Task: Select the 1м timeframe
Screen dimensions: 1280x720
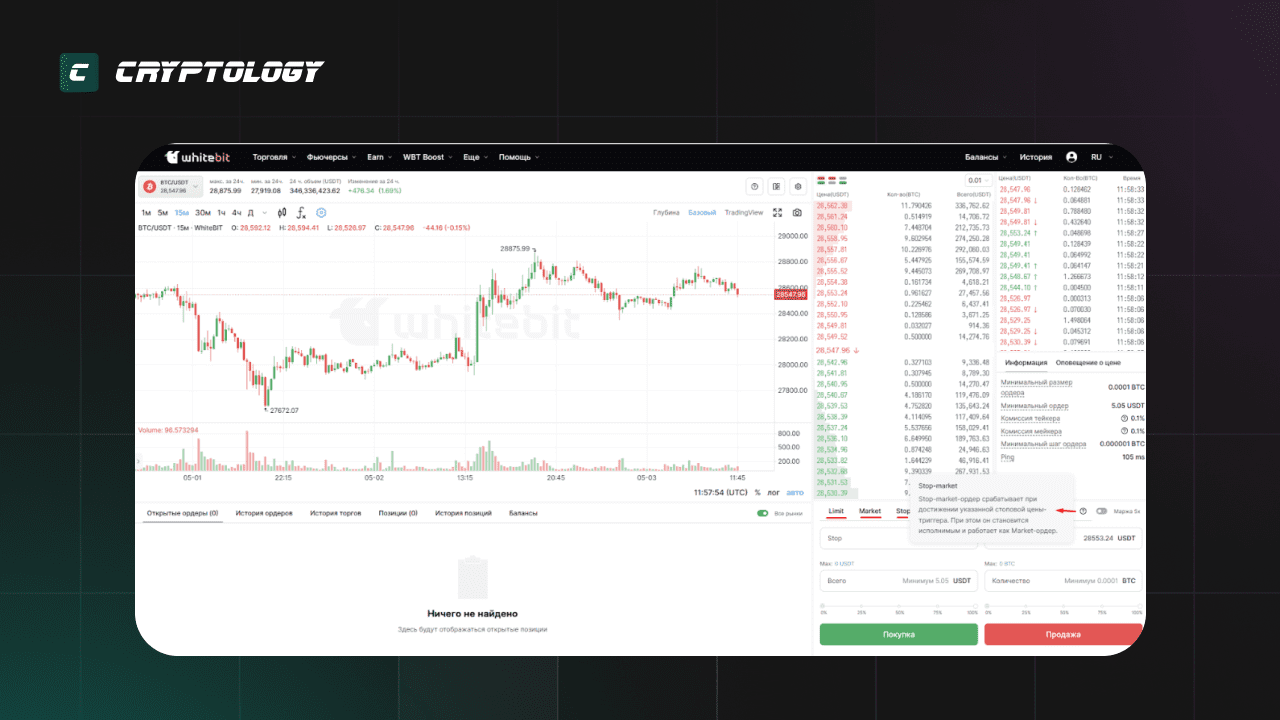Action: 146,212
